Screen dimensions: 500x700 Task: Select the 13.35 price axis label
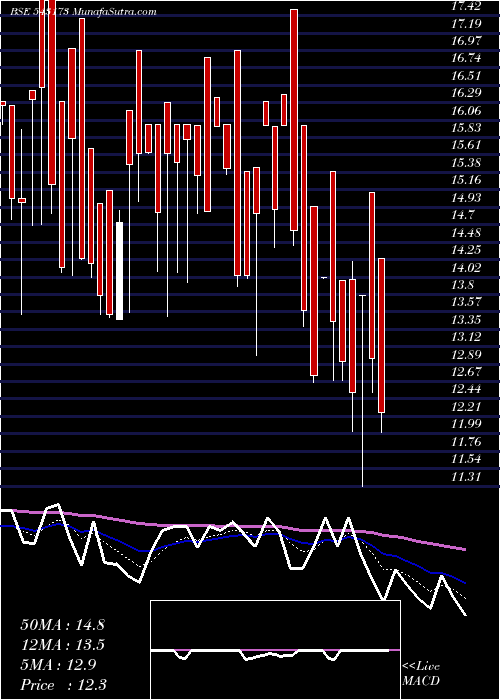tap(466, 320)
